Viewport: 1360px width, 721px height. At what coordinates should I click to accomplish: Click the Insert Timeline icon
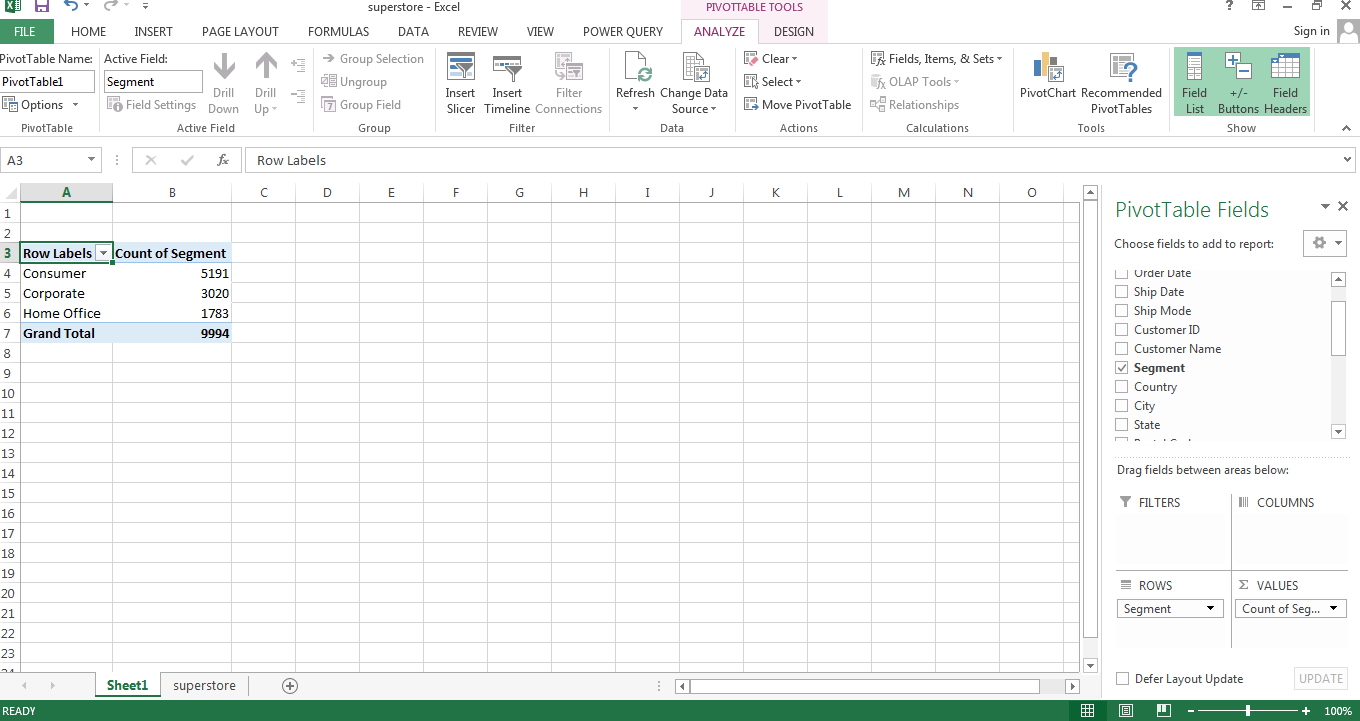(507, 70)
